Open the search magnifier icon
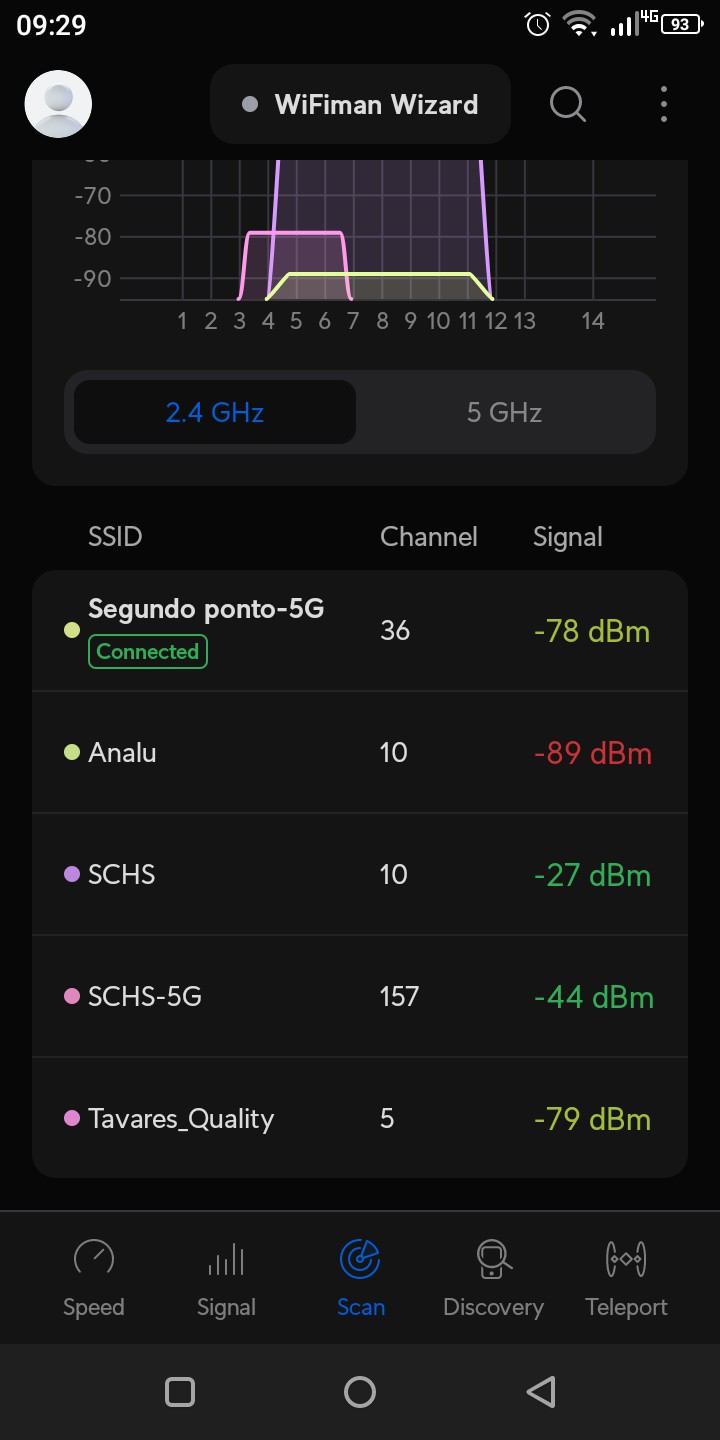The image size is (720, 1440). pyautogui.click(x=568, y=103)
